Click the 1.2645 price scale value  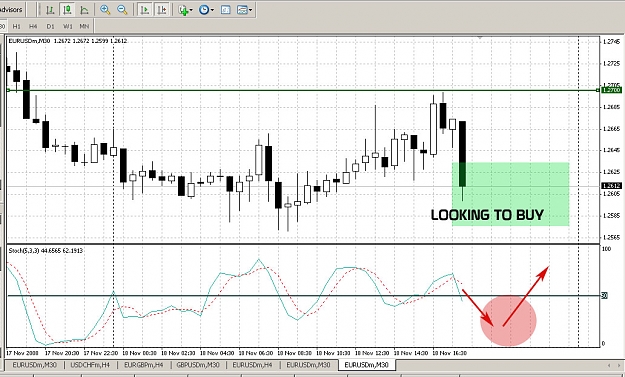611,150
